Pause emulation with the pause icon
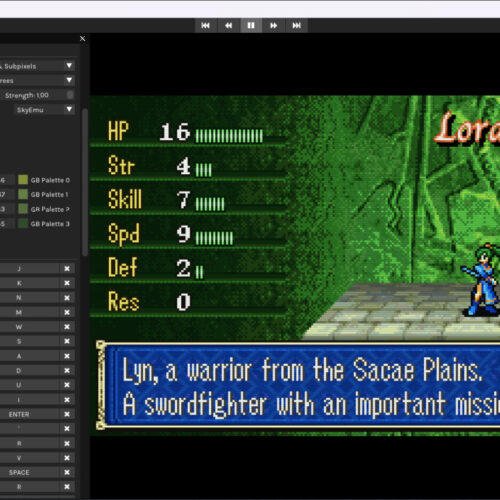This screenshot has width=500, height=500. click(251, 25)
